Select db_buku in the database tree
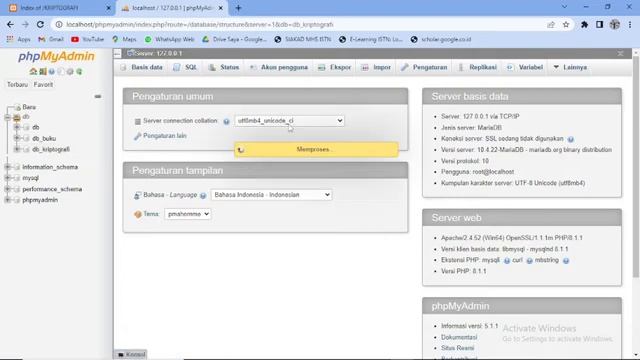 click(x=44, y=138)
